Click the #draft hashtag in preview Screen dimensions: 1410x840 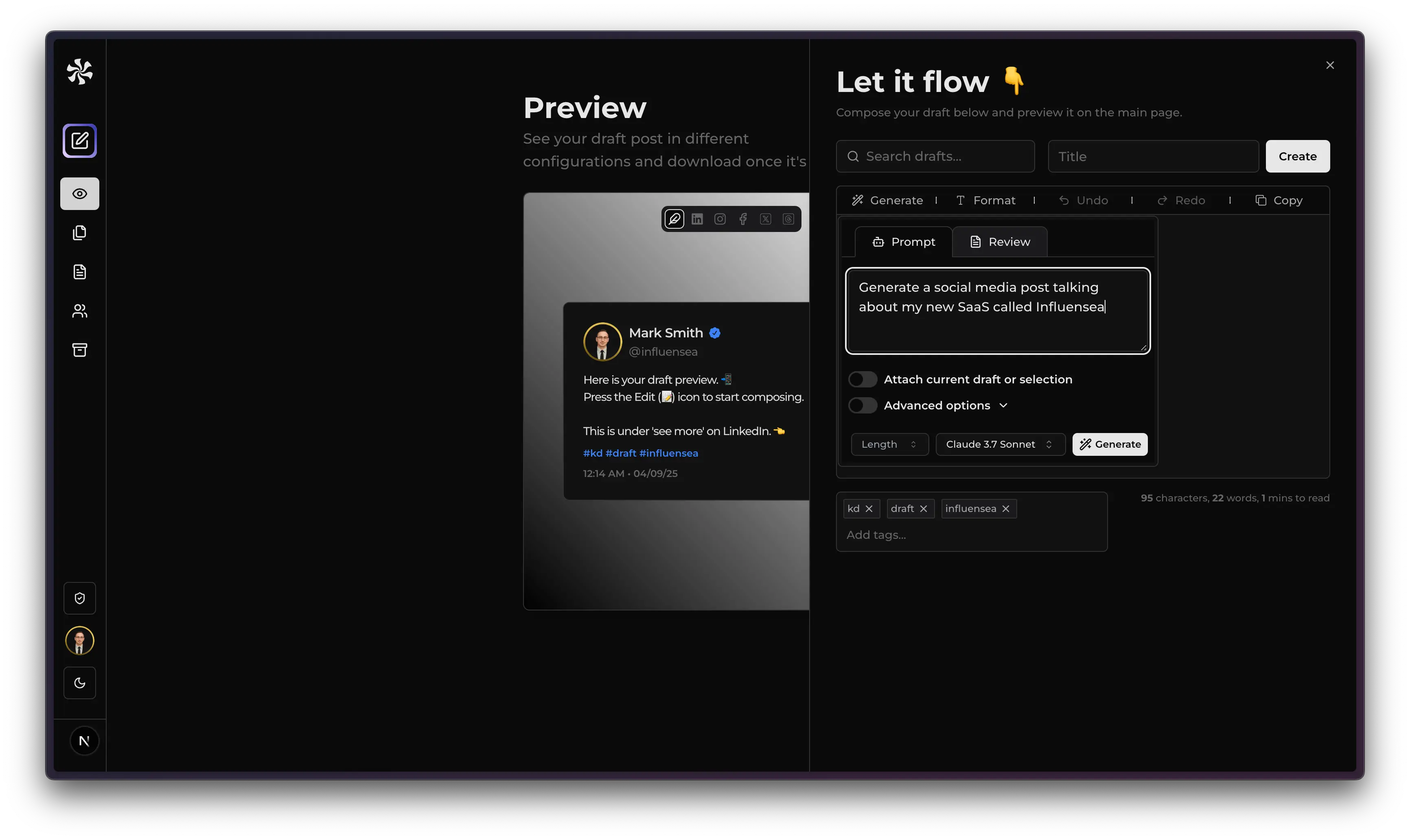point(621,453)
